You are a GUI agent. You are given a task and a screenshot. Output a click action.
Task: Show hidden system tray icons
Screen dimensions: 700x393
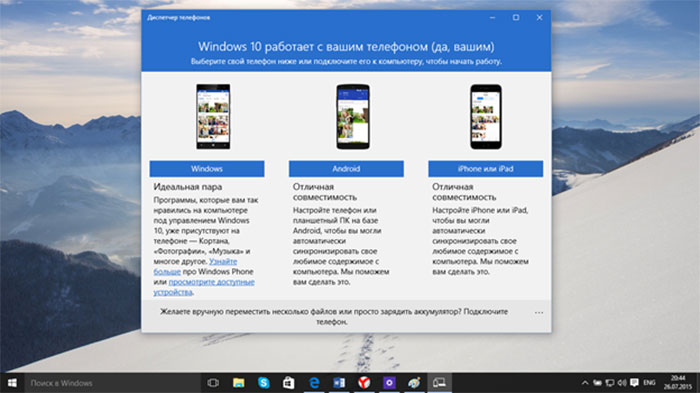pyautogui.click(x=585, y=383)
